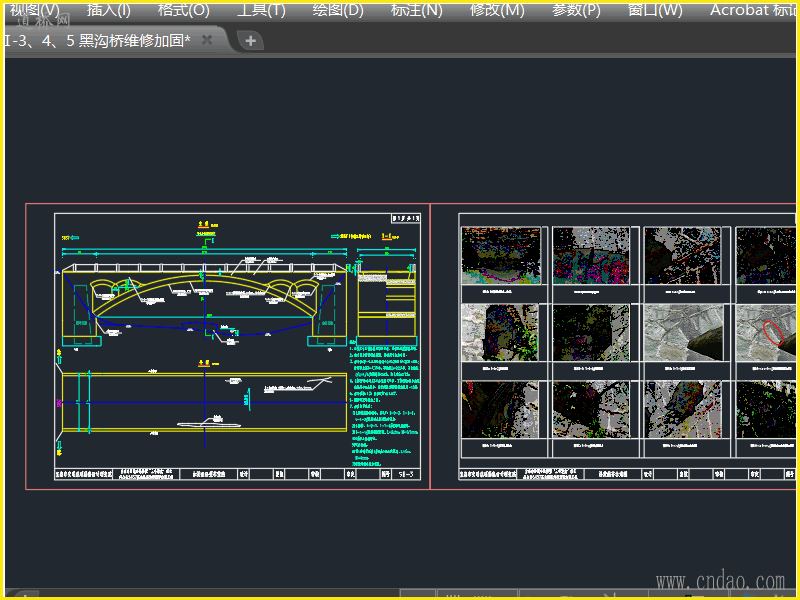Close the 黑沟桥维修加固 drawing tab
This screenshot has height=600, width=800.
pyautogui.click(x=207, y=40)
